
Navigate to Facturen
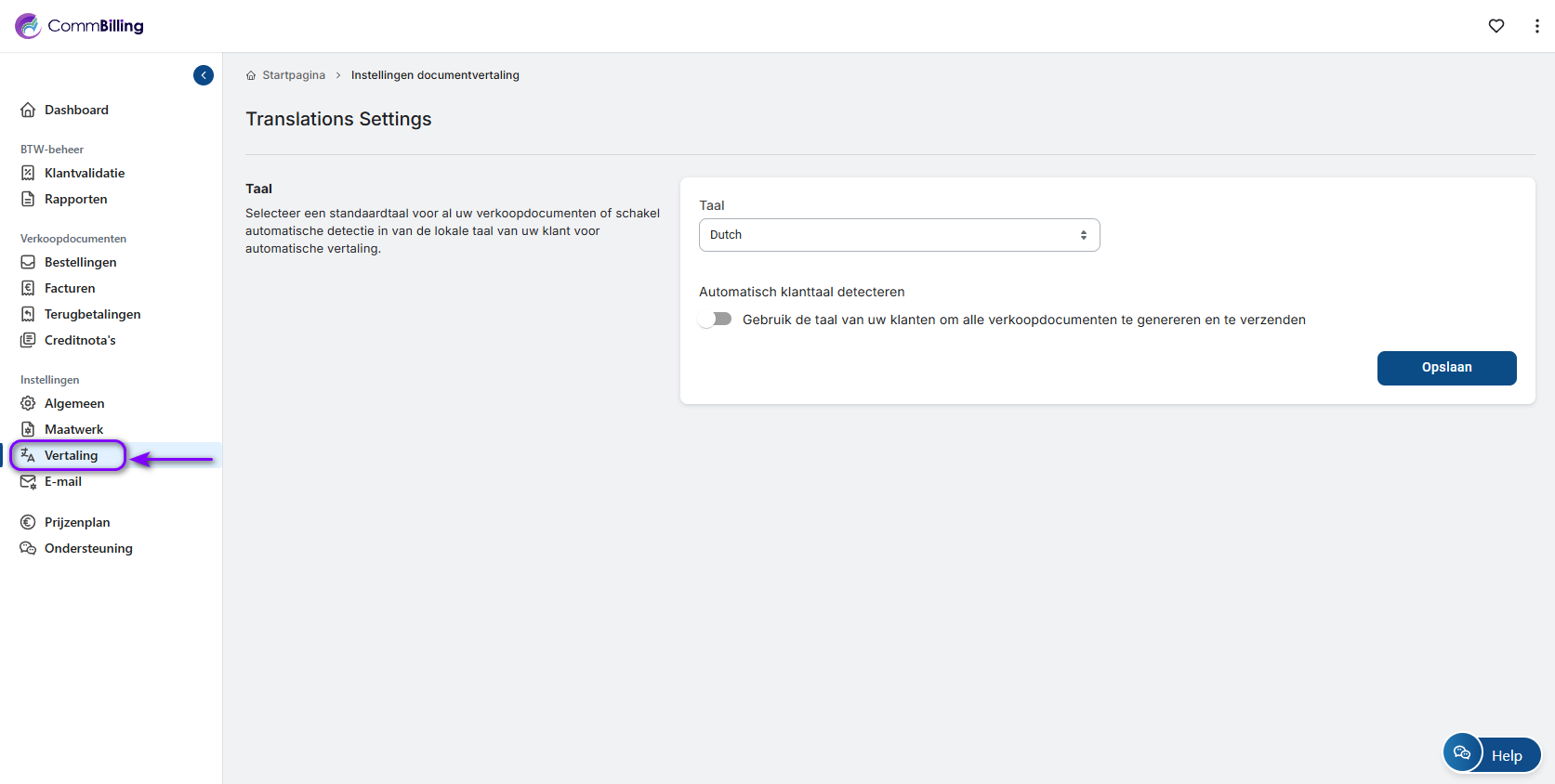click(x=70, y=288)
